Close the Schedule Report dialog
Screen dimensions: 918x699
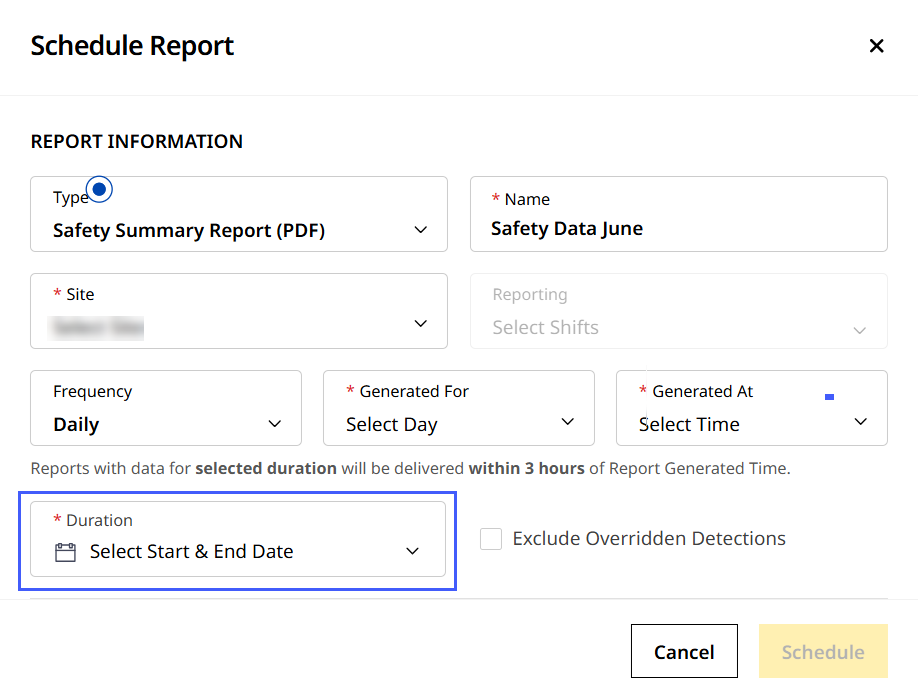coord(876,46)
